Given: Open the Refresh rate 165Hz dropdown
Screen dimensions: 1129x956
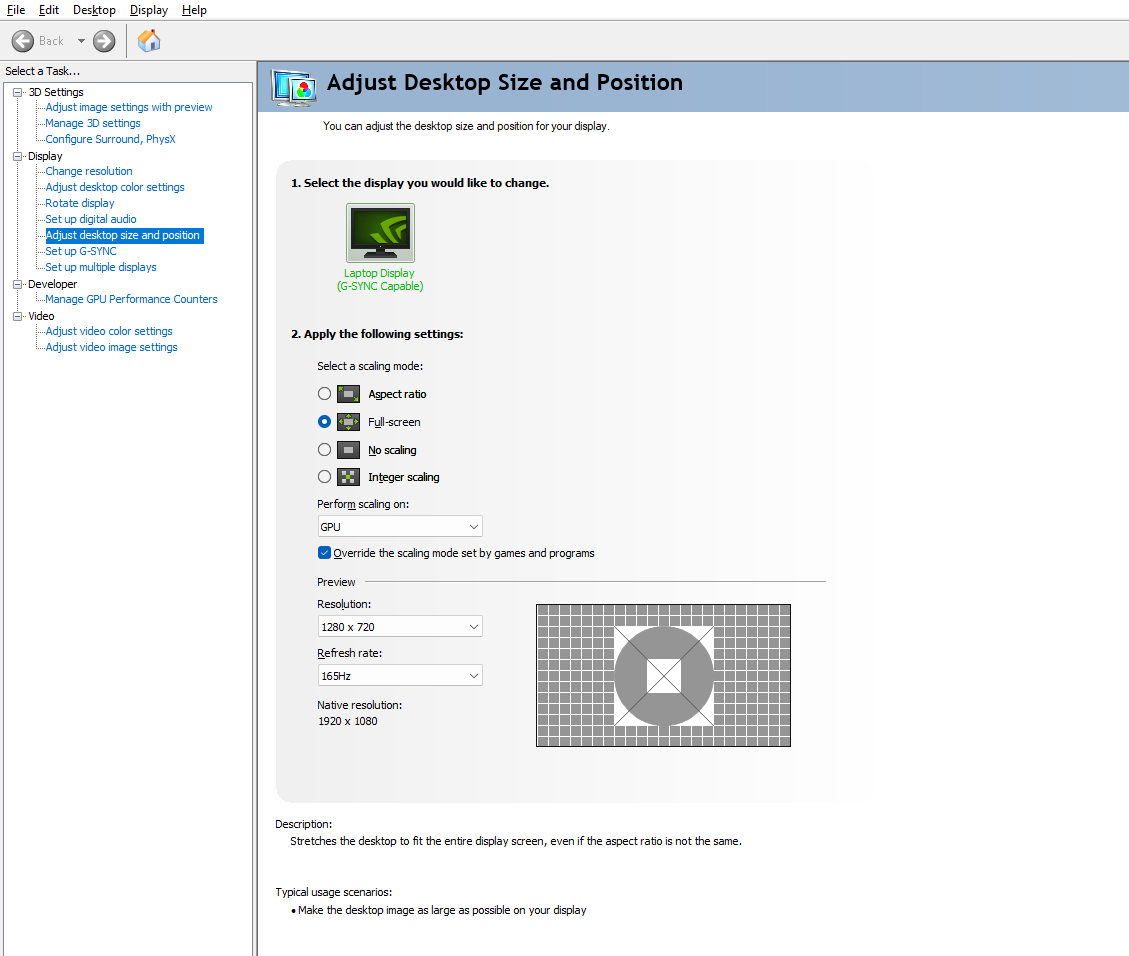Looking at the screenshot, I should (x=400, y=675).
